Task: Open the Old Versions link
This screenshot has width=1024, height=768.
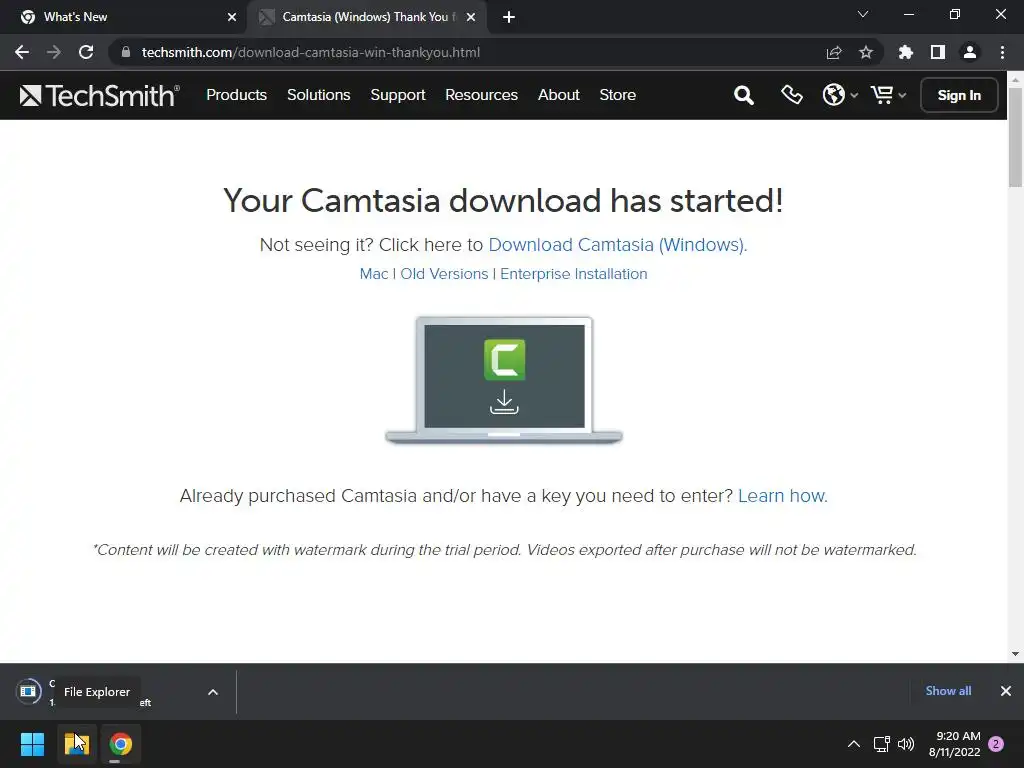Action: pyautogui.click(x=444, y=274)
